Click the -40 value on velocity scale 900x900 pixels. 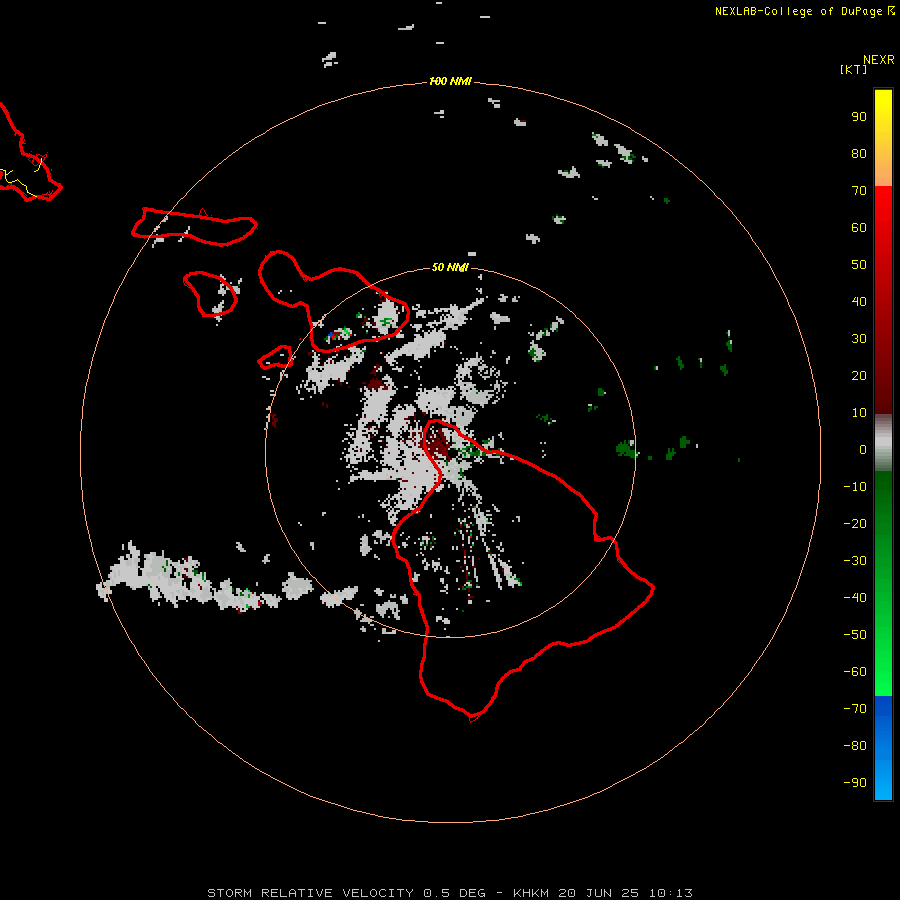[855, 598]
